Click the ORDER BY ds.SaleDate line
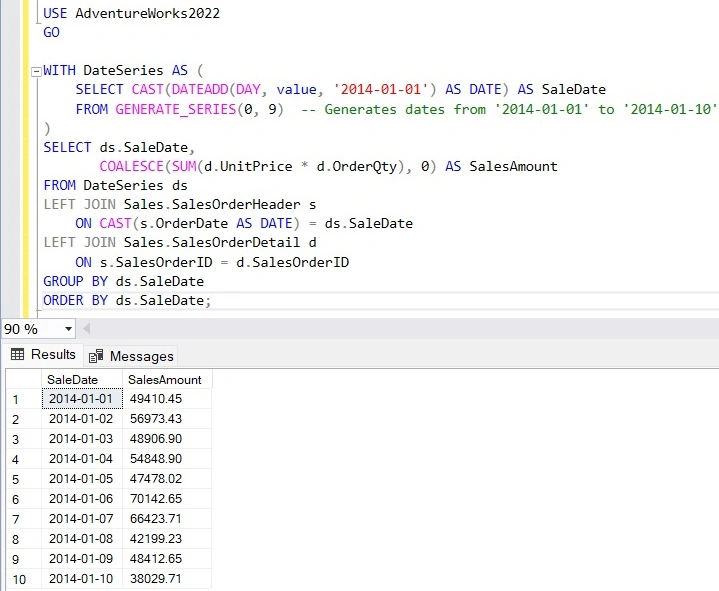The width and height of the screenshot is (719, 591). (127, 300)
